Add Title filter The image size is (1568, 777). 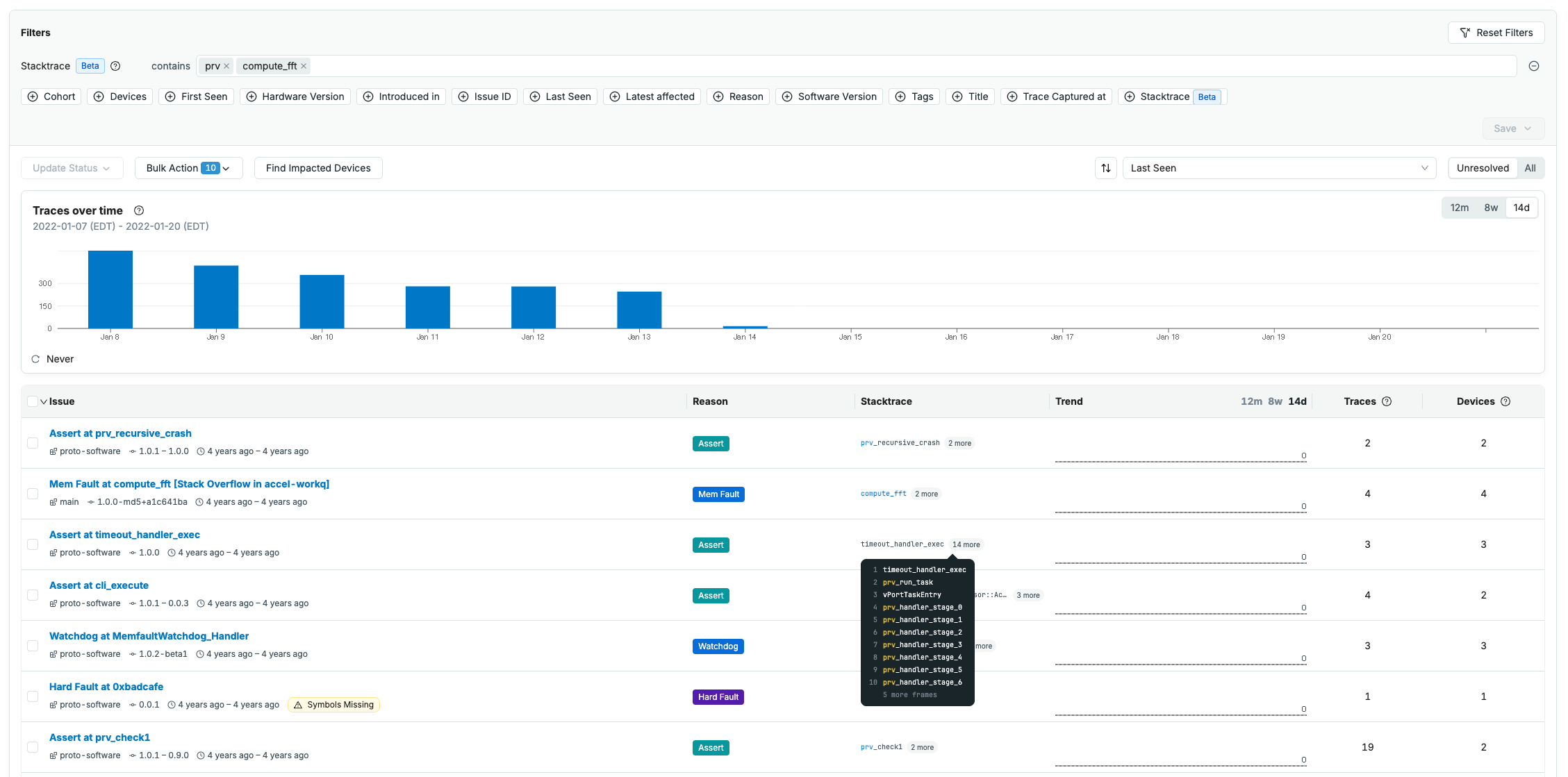971,97
